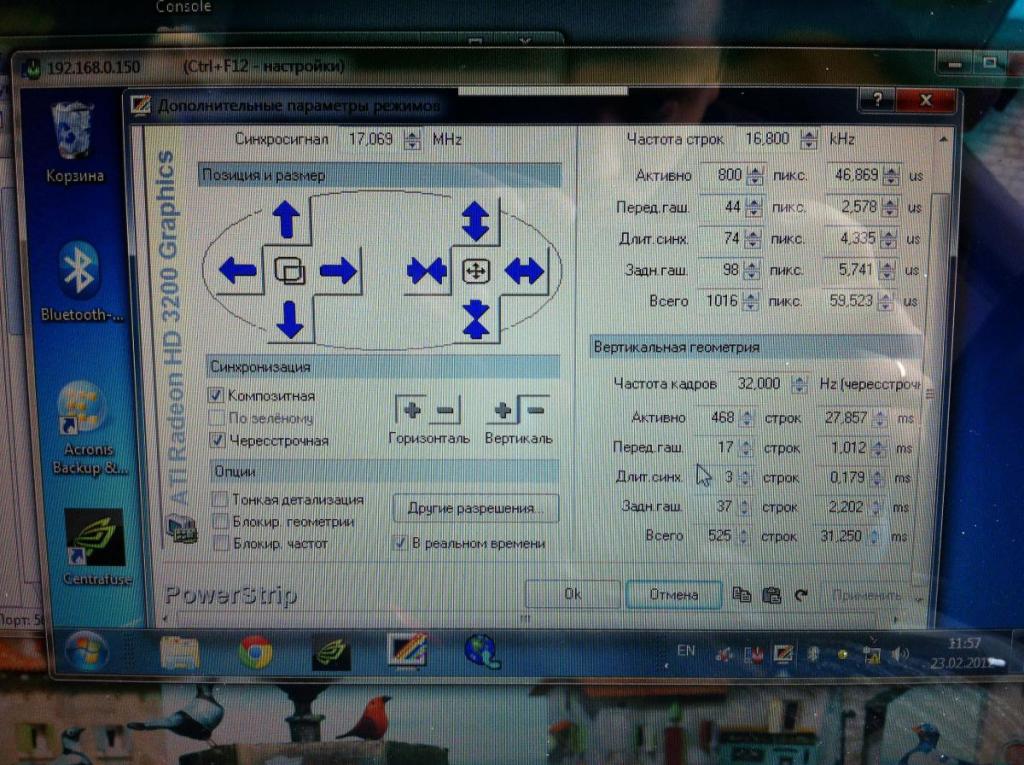The width and height of the screenshot is (1024, 765).
Task: Confirm with the Ok button
Action: pyautogui.click(x=572, y=594)
